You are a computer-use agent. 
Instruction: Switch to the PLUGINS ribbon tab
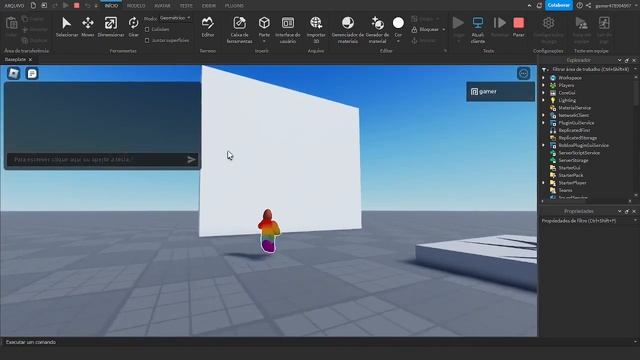pyautogui.click(x=234, y=6)
